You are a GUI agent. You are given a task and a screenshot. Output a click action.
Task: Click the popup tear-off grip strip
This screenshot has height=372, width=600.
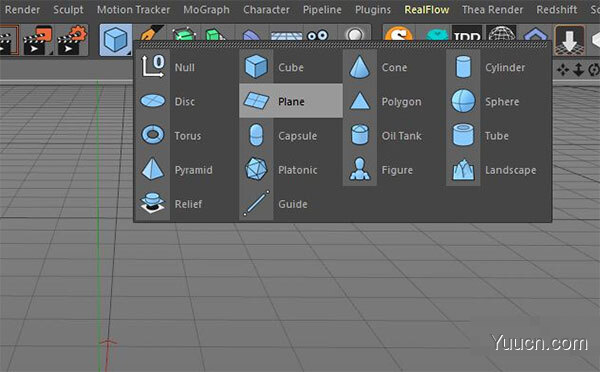coord(343,45)
